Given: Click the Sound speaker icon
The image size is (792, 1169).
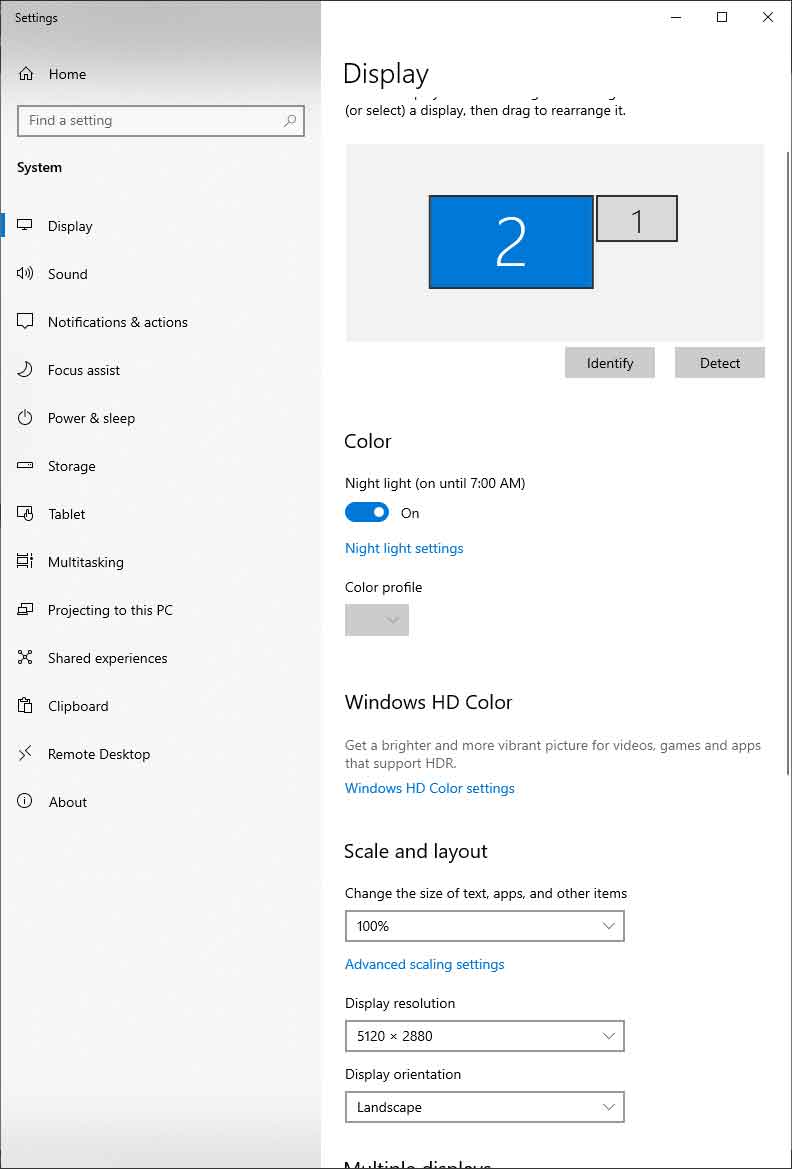Looking at the screenshot, I should [x=25, y=274].
